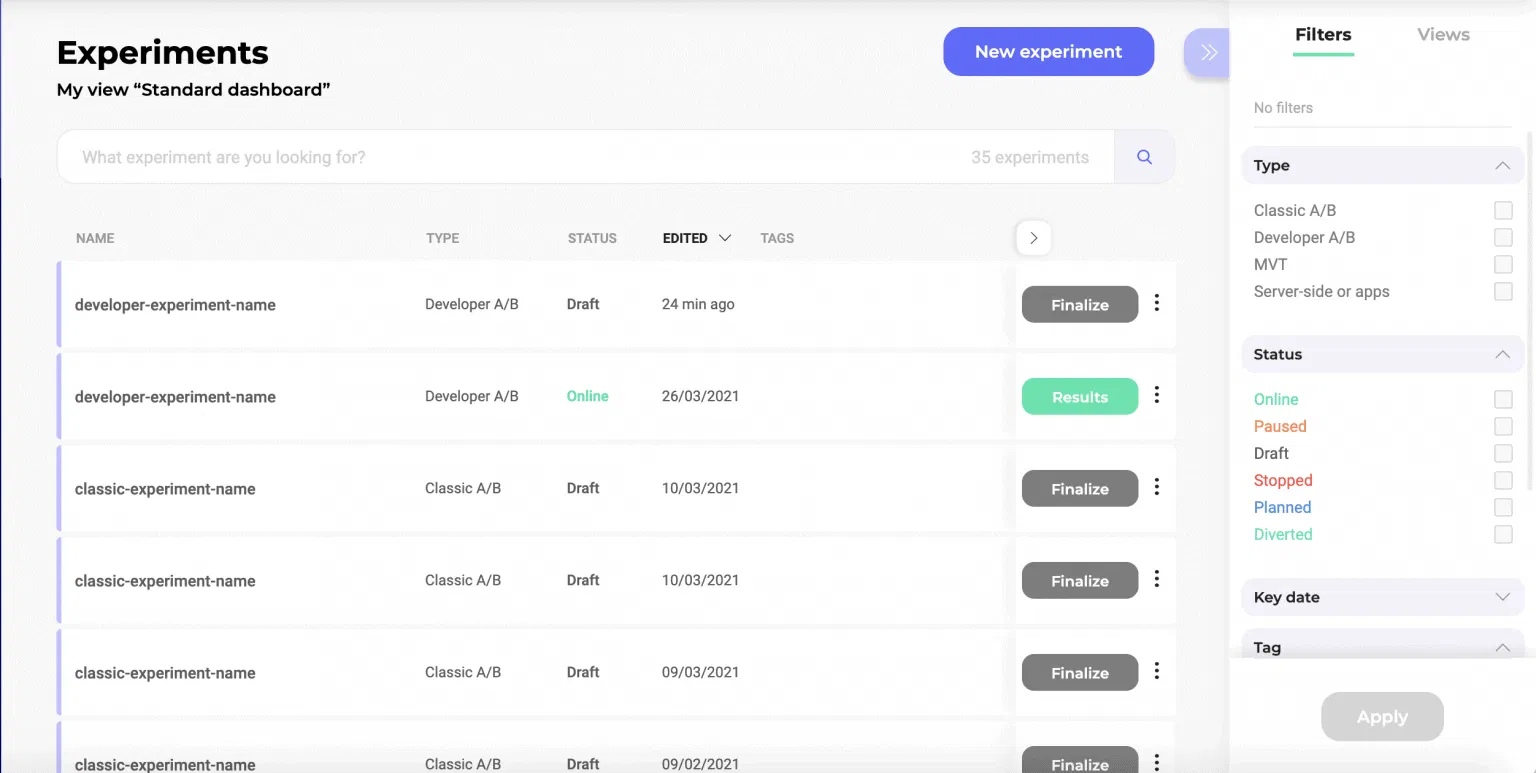This screenshot has width=1536, height=773.
Task: Tick the Diverted status filter
Action: coord(1503,534)
